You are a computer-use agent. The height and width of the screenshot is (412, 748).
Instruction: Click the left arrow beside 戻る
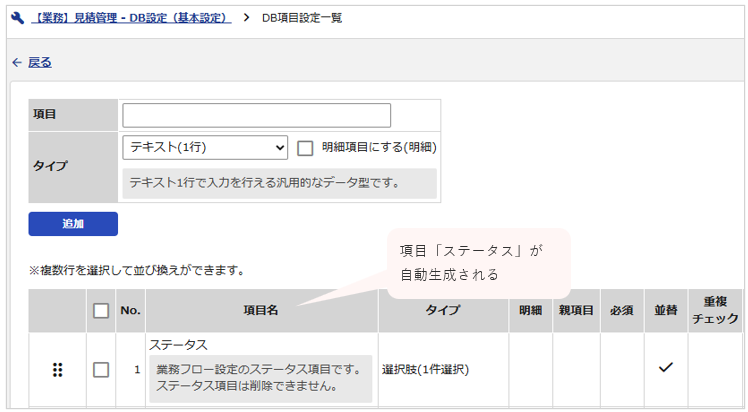[17, 62]
